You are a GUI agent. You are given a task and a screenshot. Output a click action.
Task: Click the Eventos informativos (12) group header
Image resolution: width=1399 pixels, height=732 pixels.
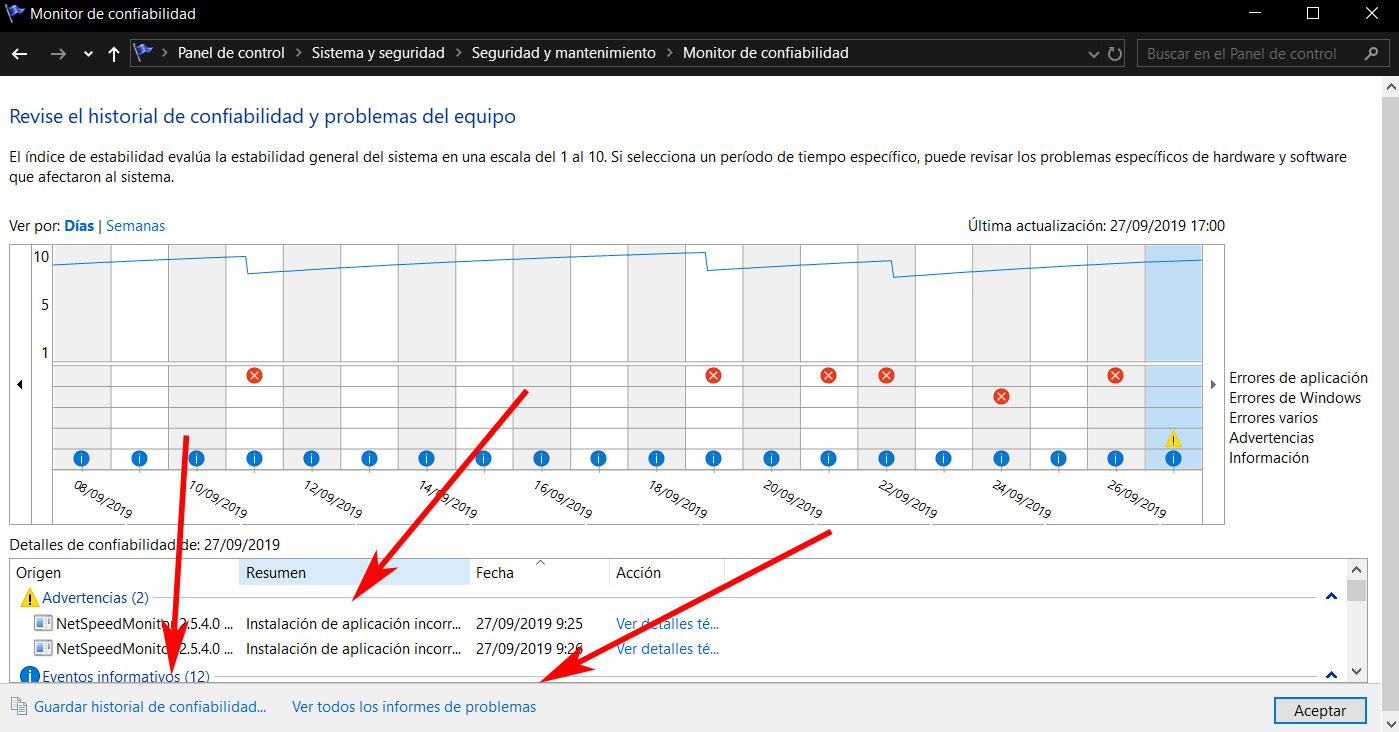pos(125,676)
